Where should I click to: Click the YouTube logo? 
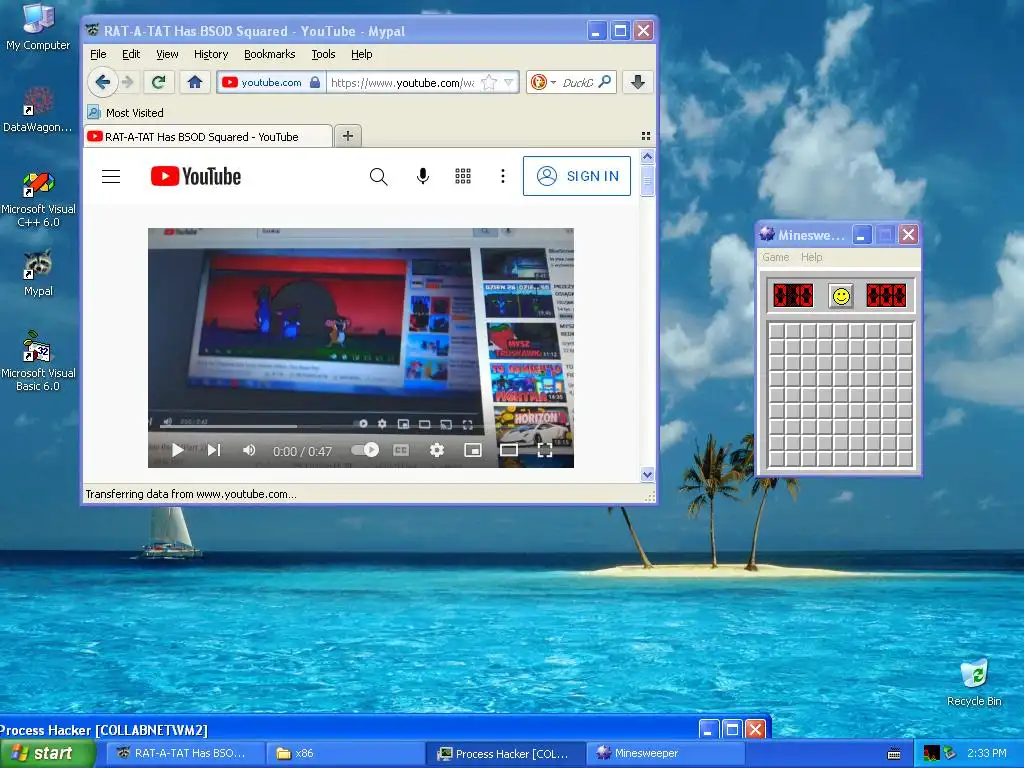(x=196, y=176)
